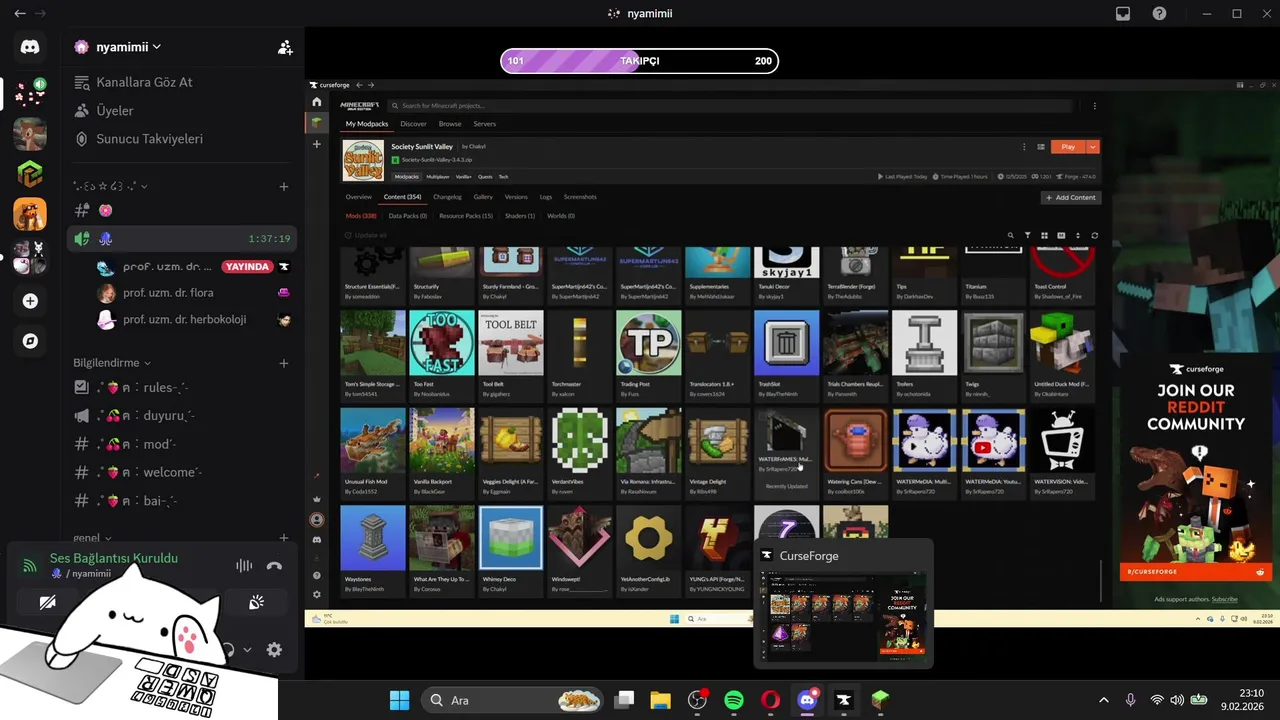Screen dimensions: 1280x720
Task: Add a server with plus icon
Action: point(30,301)
